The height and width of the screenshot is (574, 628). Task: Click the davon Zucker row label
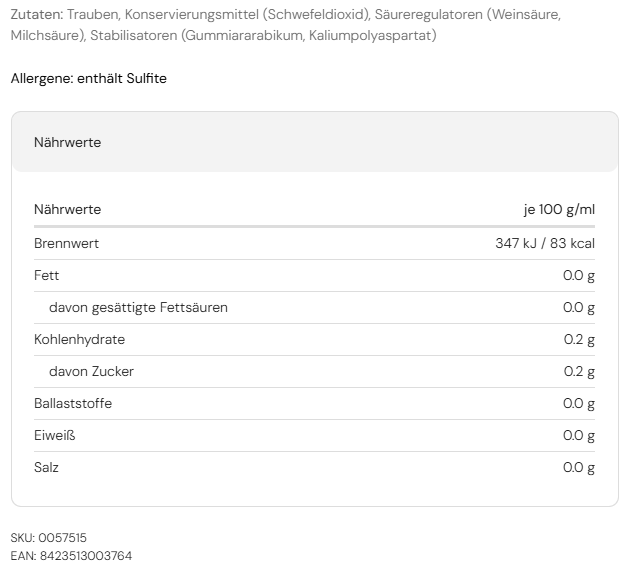pos(91,371)
